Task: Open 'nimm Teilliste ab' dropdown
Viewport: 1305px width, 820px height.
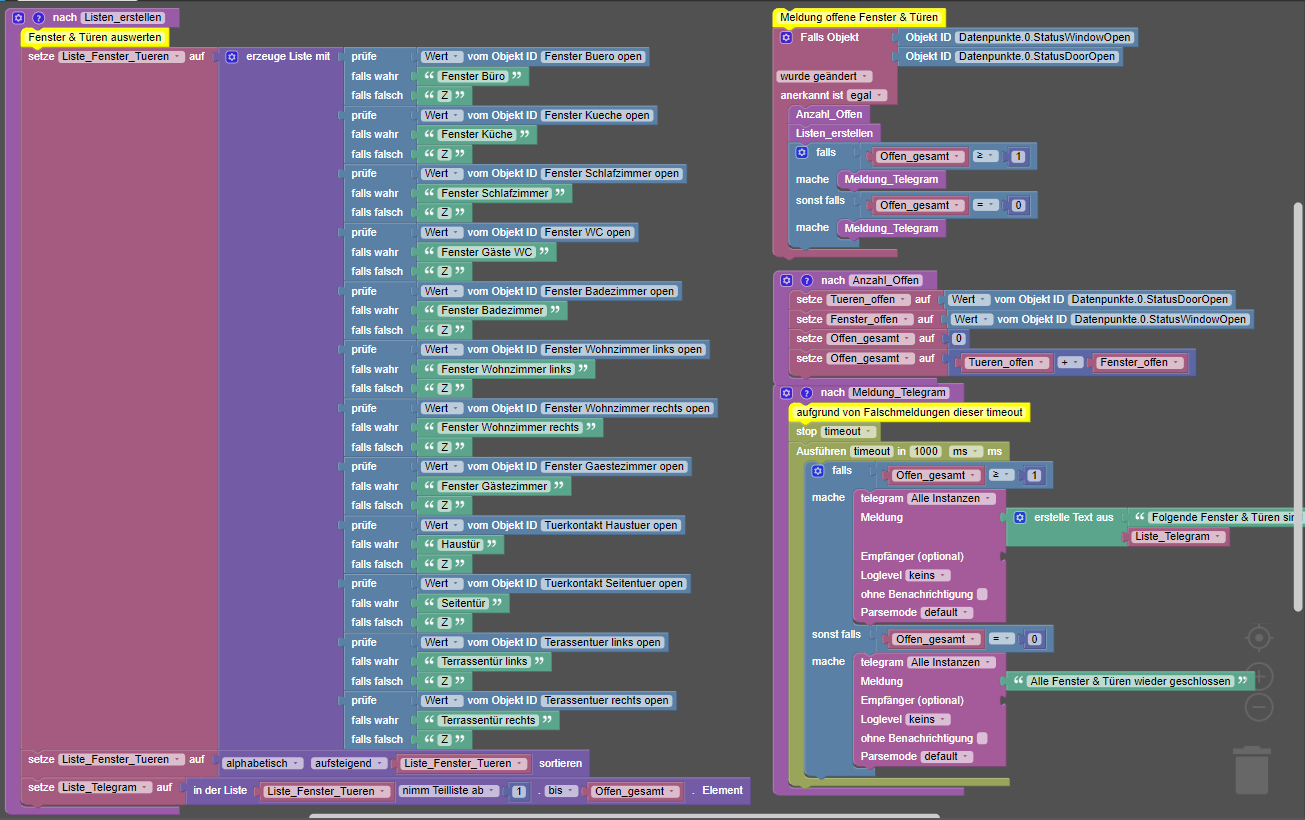Action: pyautogui.click(x=449, y=791)
